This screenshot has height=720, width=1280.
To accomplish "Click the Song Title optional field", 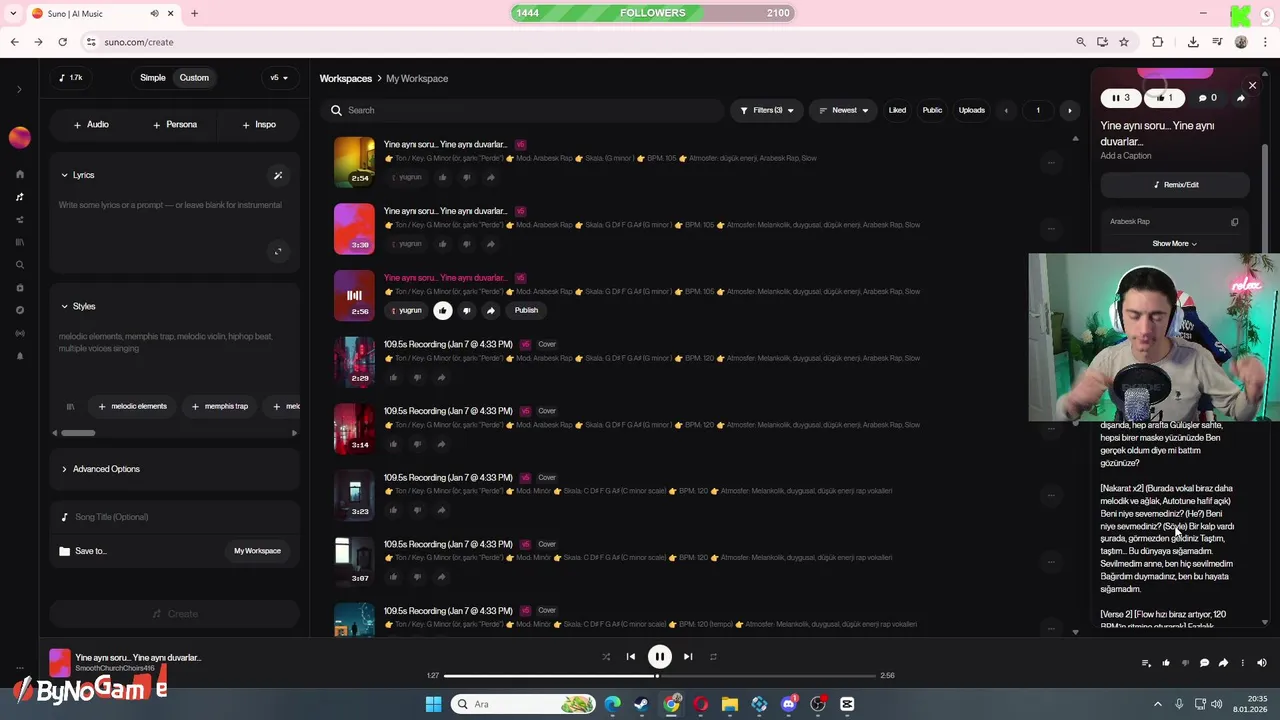I will [174, 517].
